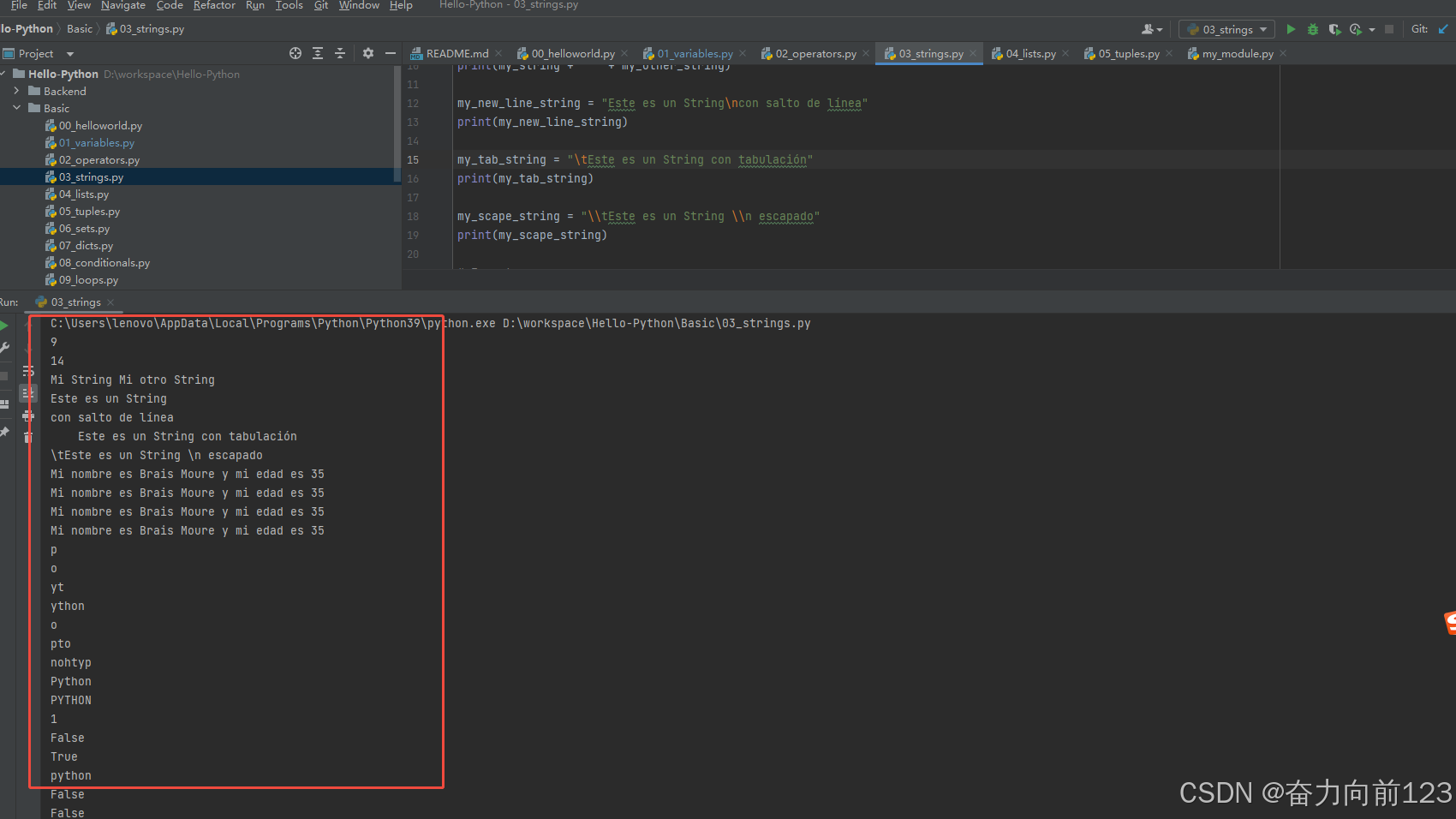Switch to the 04_lists.py editor tab
Viewport: 1456px width, 819px height.
click(x=1030, y=54)
